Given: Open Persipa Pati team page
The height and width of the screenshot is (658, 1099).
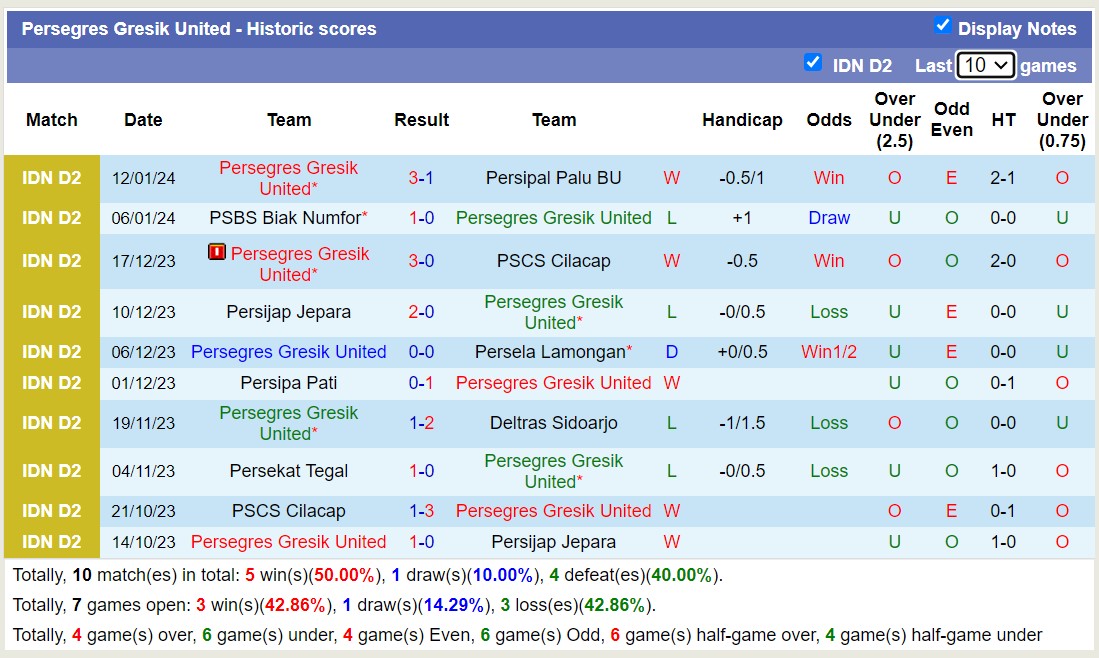Looking at the screenshot, I should (288, 383).
